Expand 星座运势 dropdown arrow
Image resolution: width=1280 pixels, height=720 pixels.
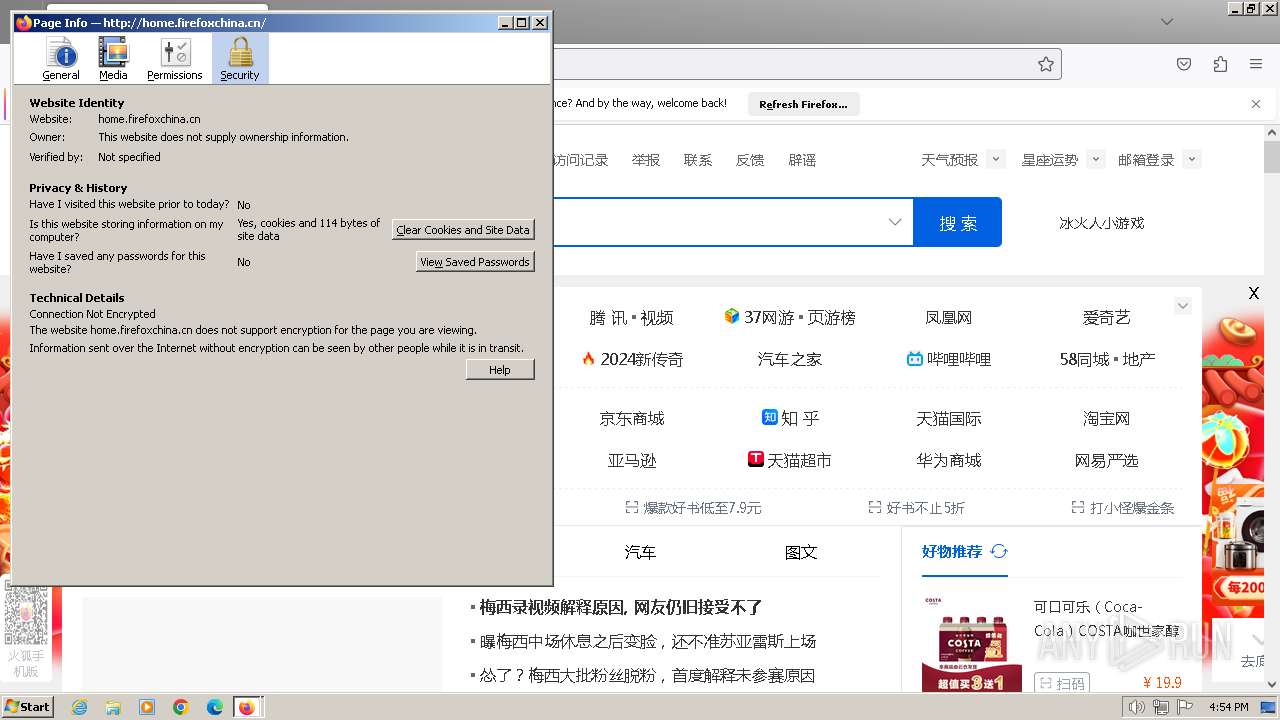(x=1095, y=159)
